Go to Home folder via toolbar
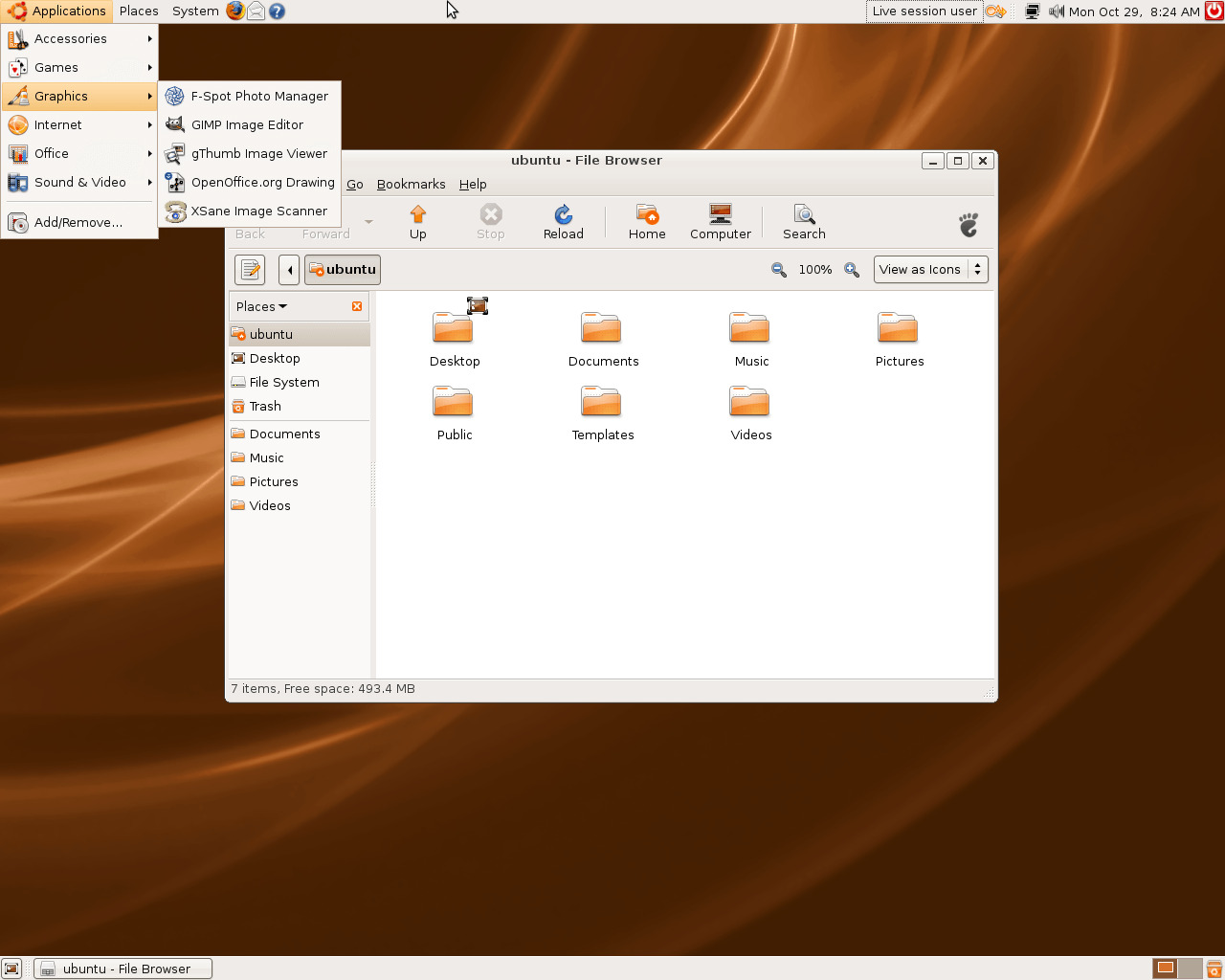This screenshot has height=980, width=1225. point(647,222)
